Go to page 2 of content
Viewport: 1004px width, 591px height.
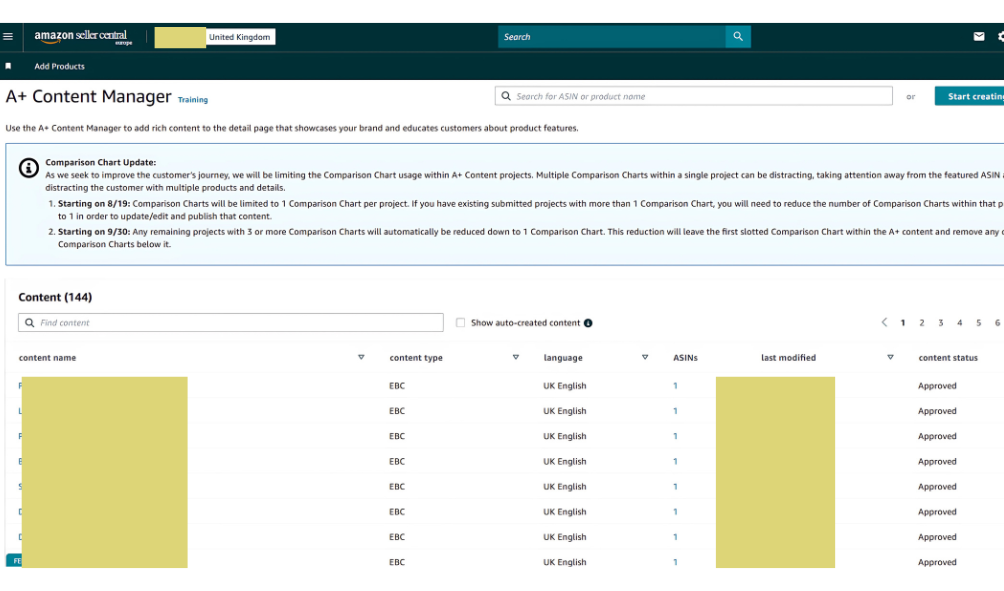(921, 323)
